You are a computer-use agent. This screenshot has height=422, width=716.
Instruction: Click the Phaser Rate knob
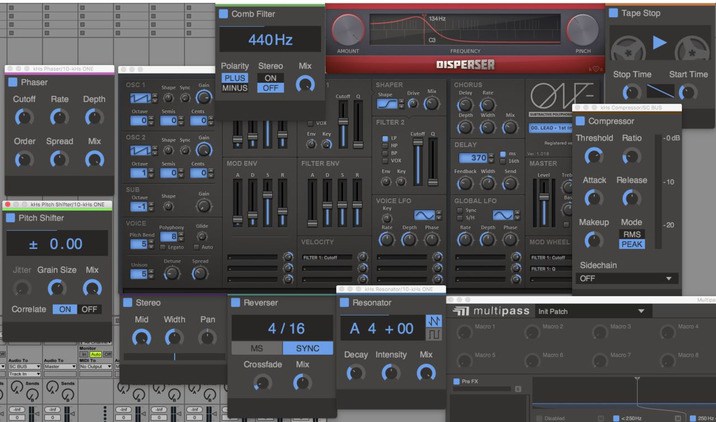pos(59,117)
